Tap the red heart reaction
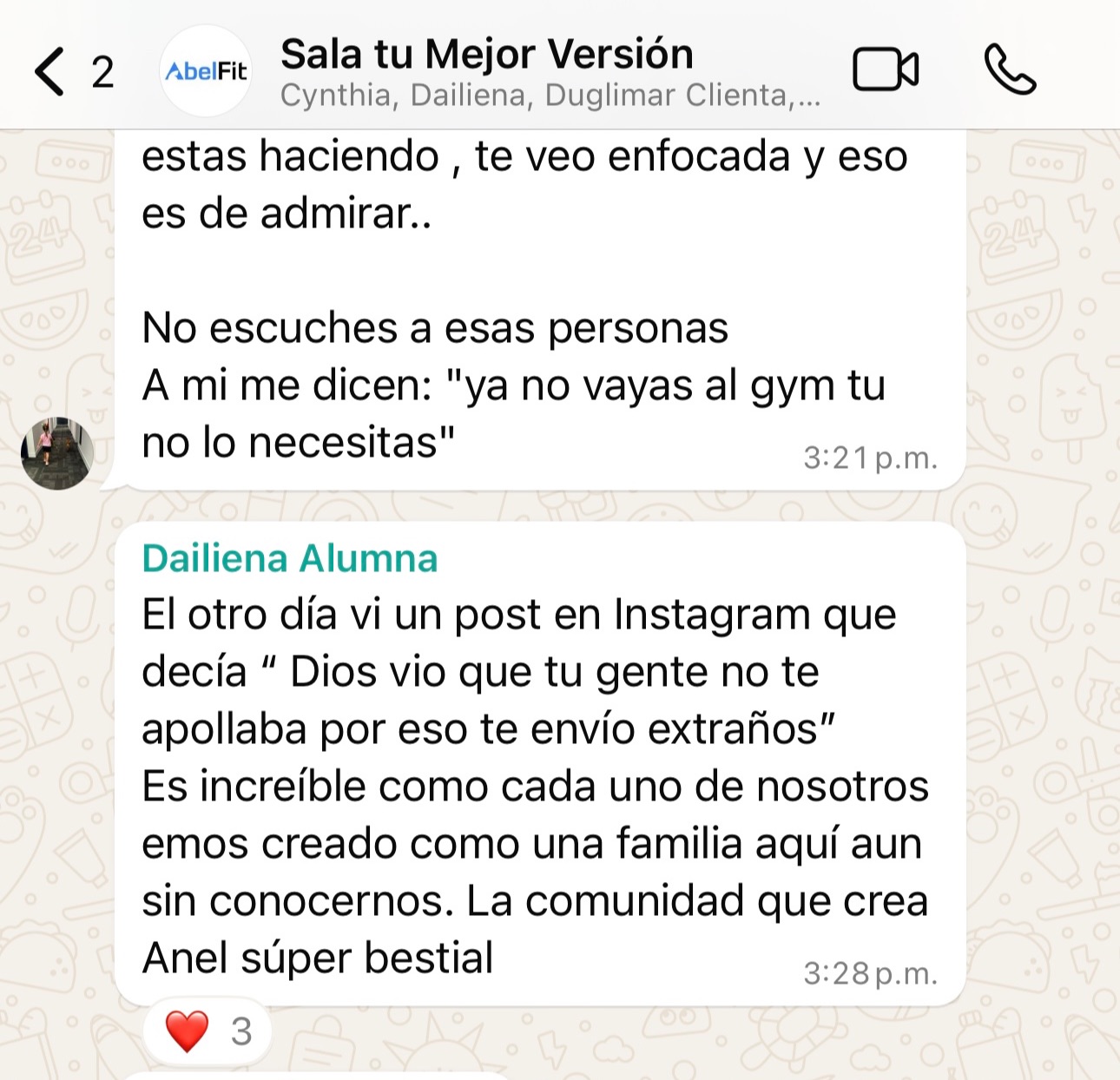This screenshot has height=1080, width=1120. pyautogui.click(x=188, y=1031)
